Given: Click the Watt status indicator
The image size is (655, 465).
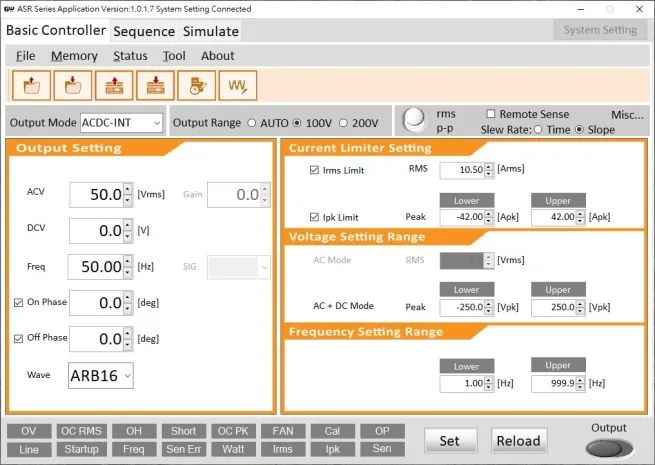Looking at the screenshot, I should pos(233,449).
